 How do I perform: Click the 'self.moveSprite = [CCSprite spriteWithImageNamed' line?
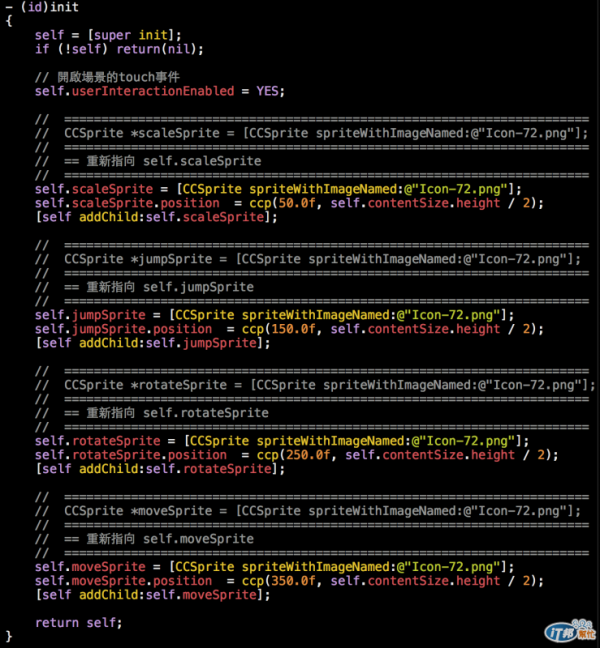274,567
